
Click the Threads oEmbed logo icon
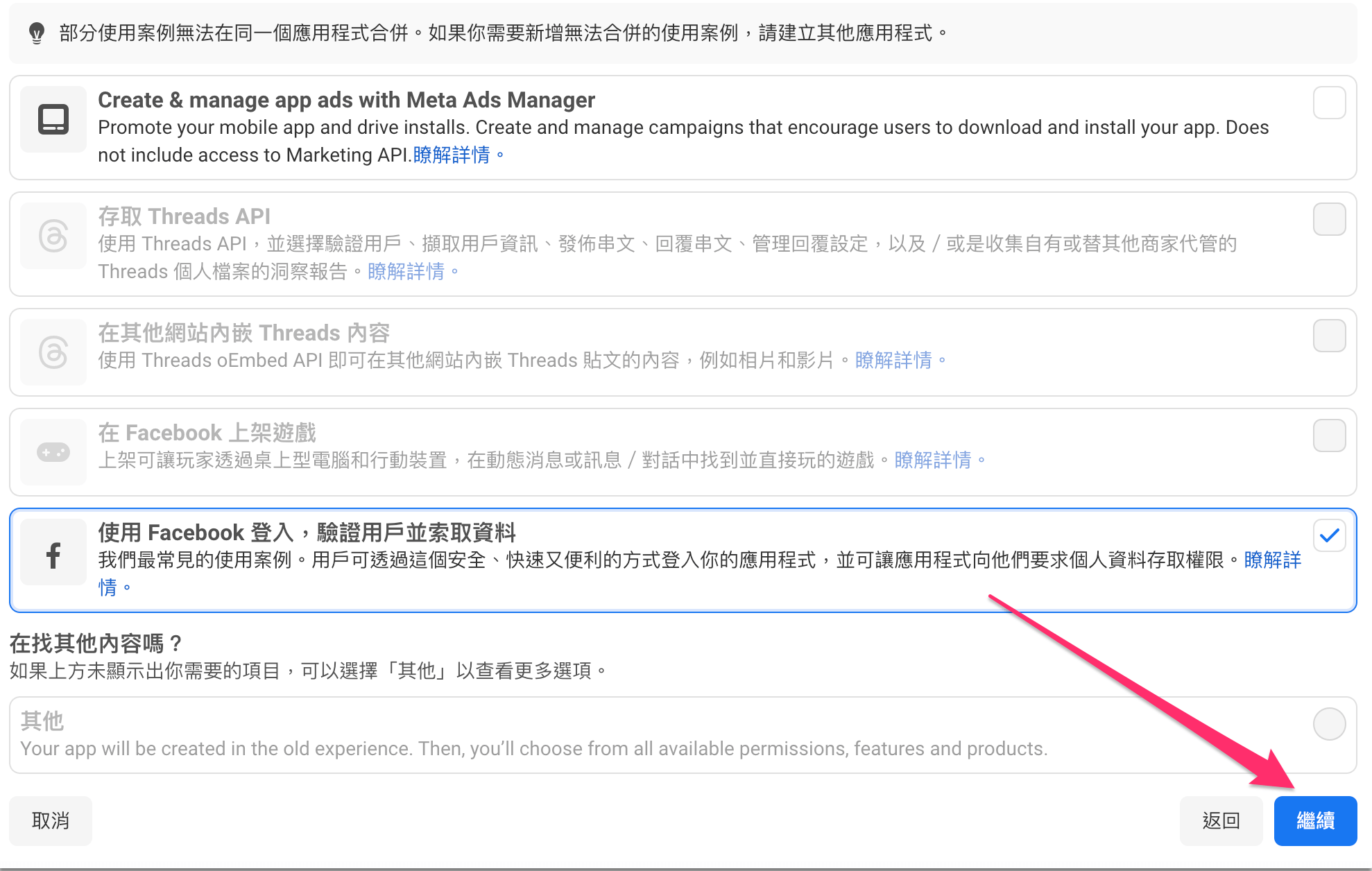point(53,352)
